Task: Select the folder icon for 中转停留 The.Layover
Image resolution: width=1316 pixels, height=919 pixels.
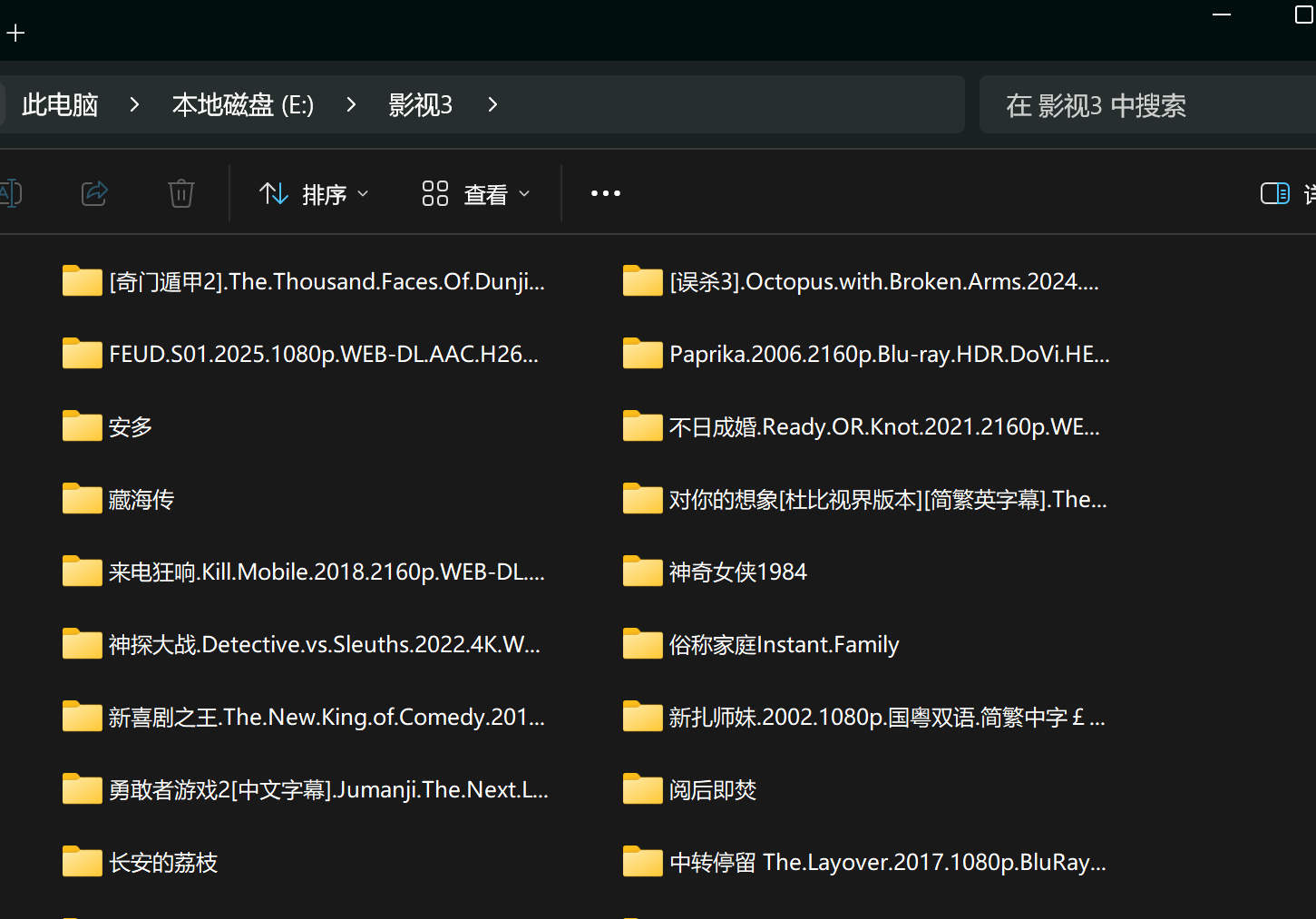Action: (x=642, y=862)
